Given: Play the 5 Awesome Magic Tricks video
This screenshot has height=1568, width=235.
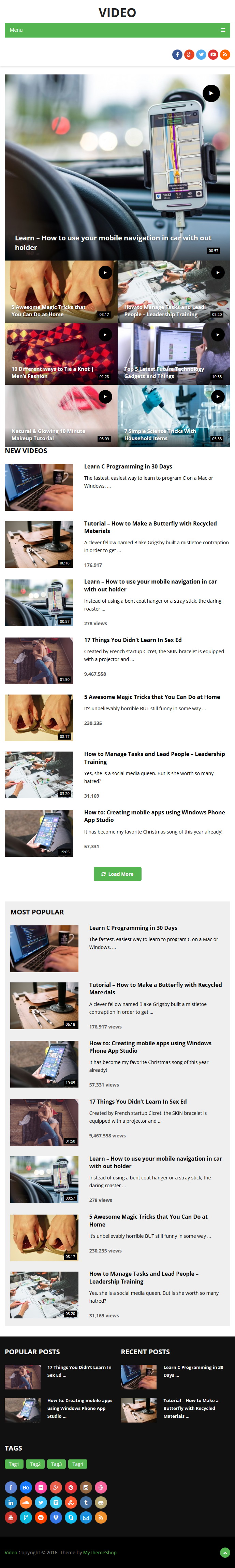Looking at the screenshot, I should click(x=105, y=273).
